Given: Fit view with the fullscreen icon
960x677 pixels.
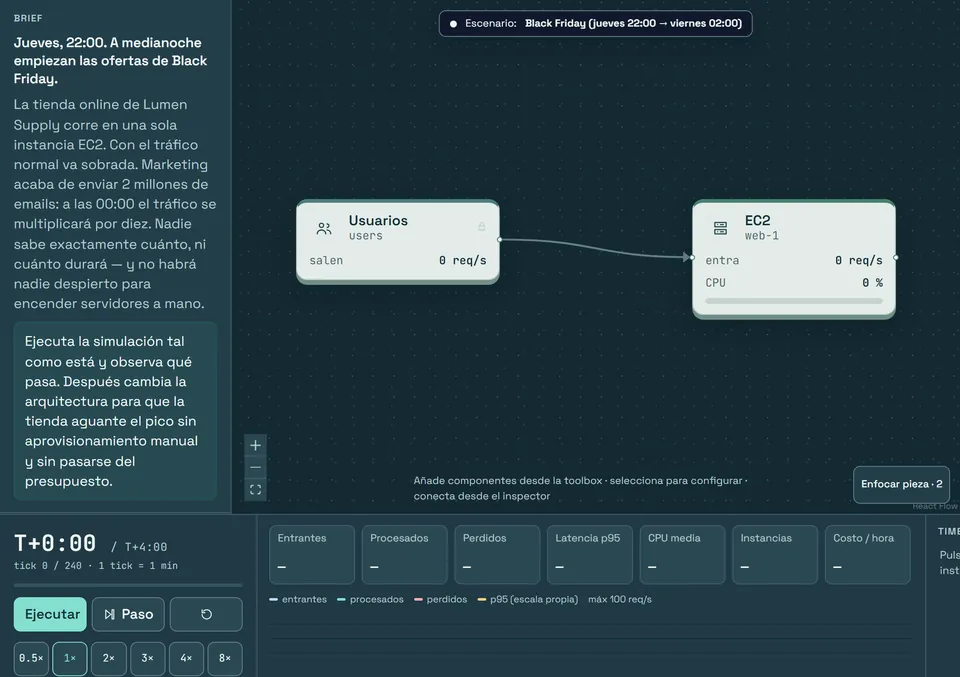Looking at the screenshot, I should pyautogui.click(x=255, y=490).
